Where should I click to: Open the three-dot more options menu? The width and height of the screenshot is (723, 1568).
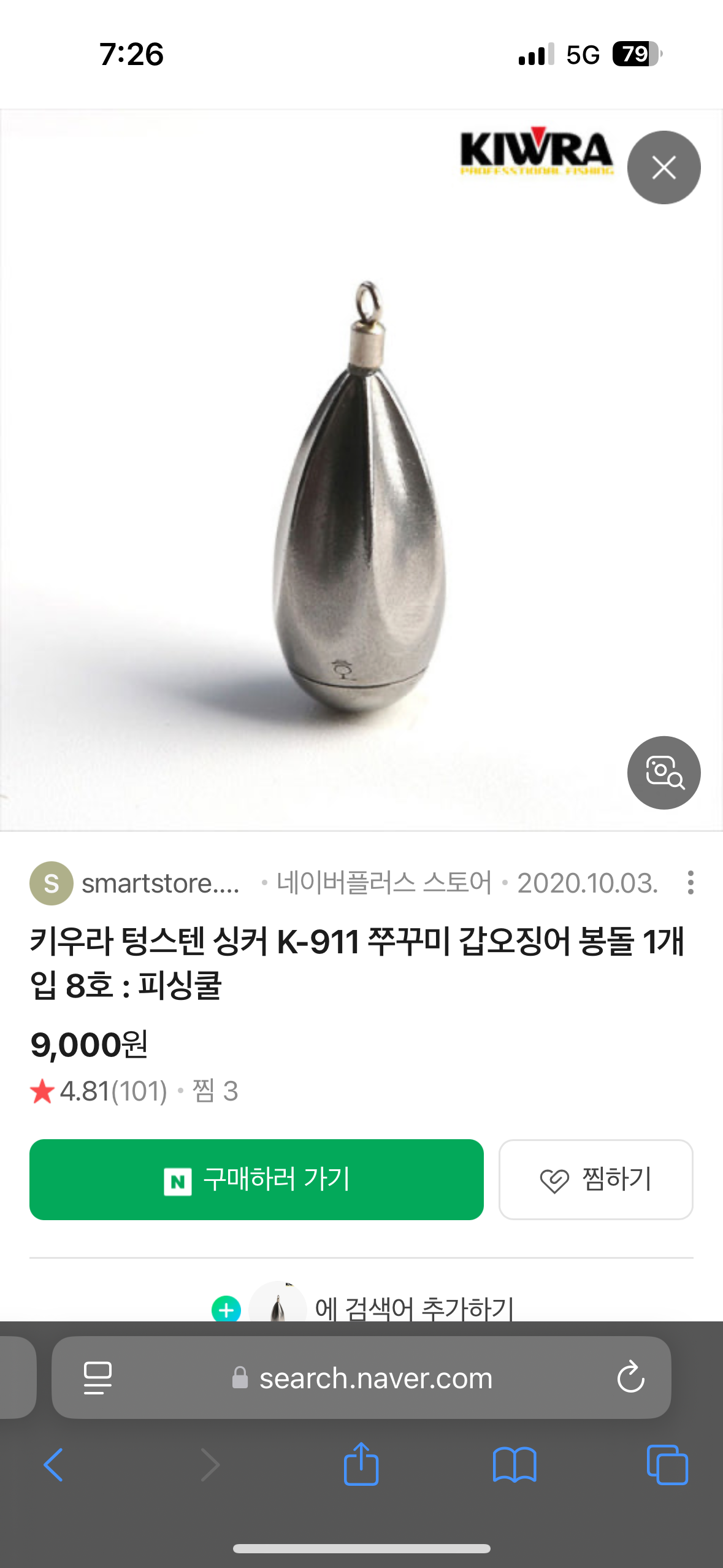tap(690, 883)
